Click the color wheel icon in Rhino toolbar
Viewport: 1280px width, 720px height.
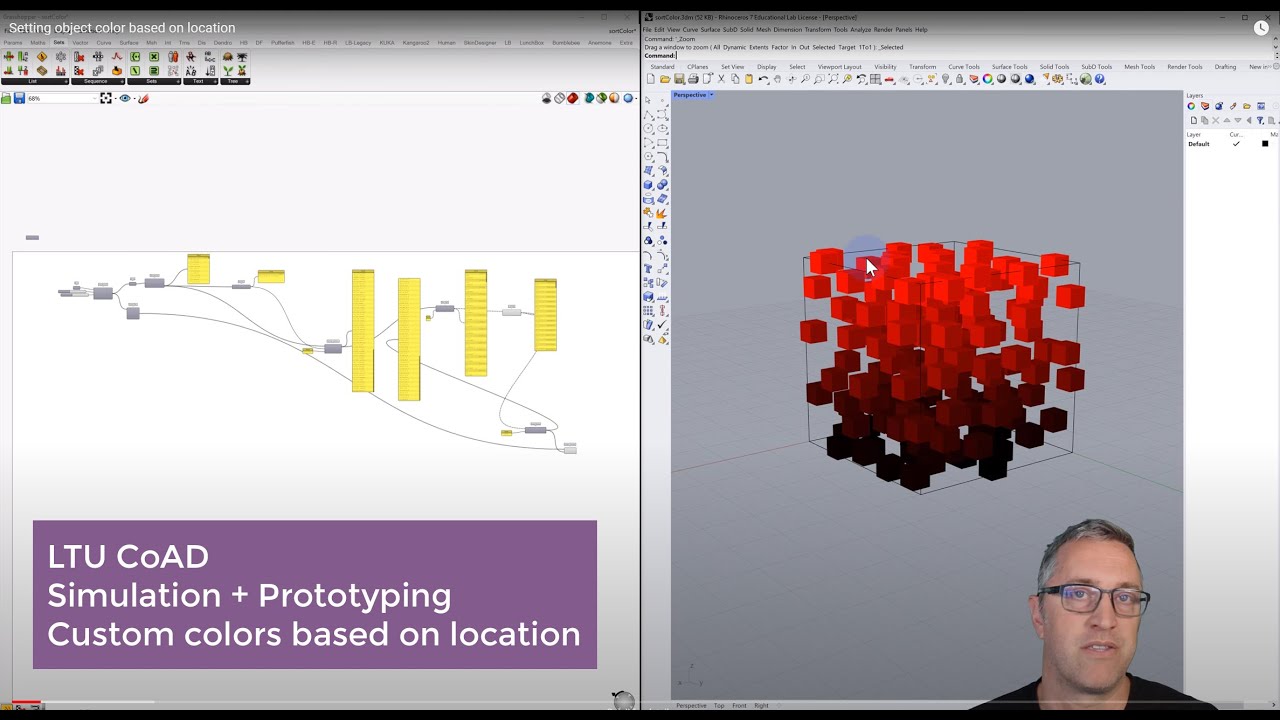tap(988, 79)
